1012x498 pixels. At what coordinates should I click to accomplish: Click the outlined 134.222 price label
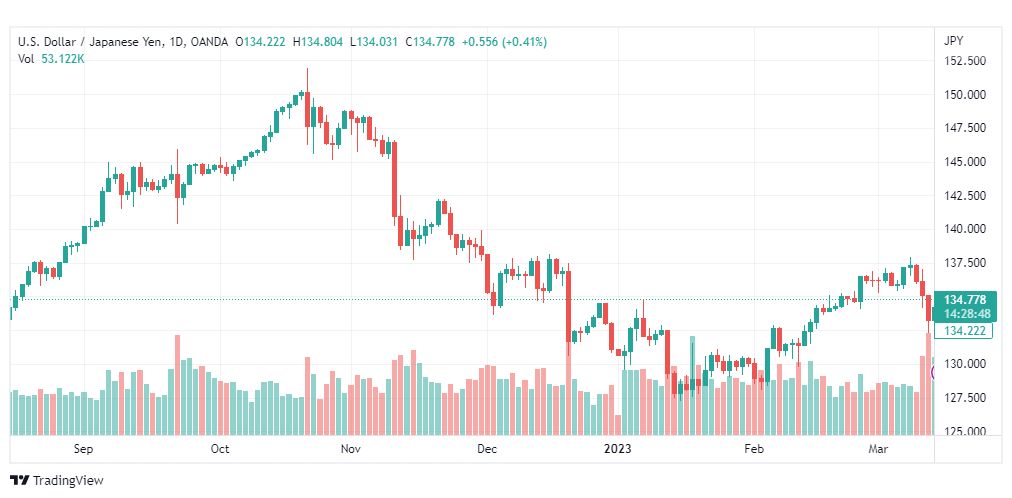coord(964,331)
